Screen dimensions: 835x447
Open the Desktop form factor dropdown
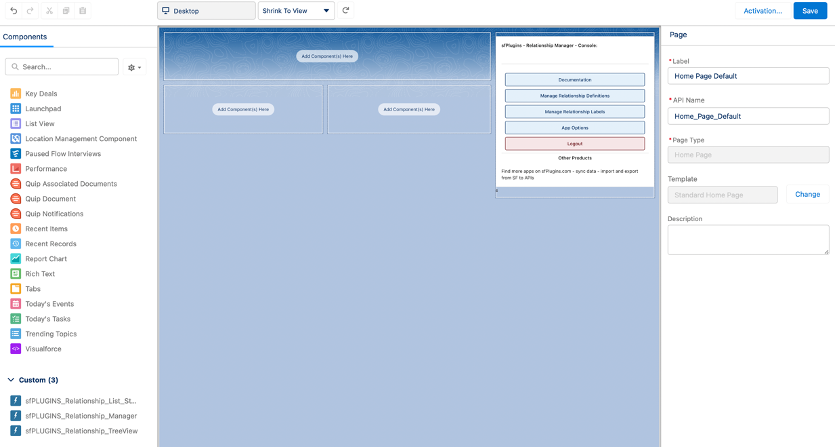pyautogui.click(x=206, y=10)
